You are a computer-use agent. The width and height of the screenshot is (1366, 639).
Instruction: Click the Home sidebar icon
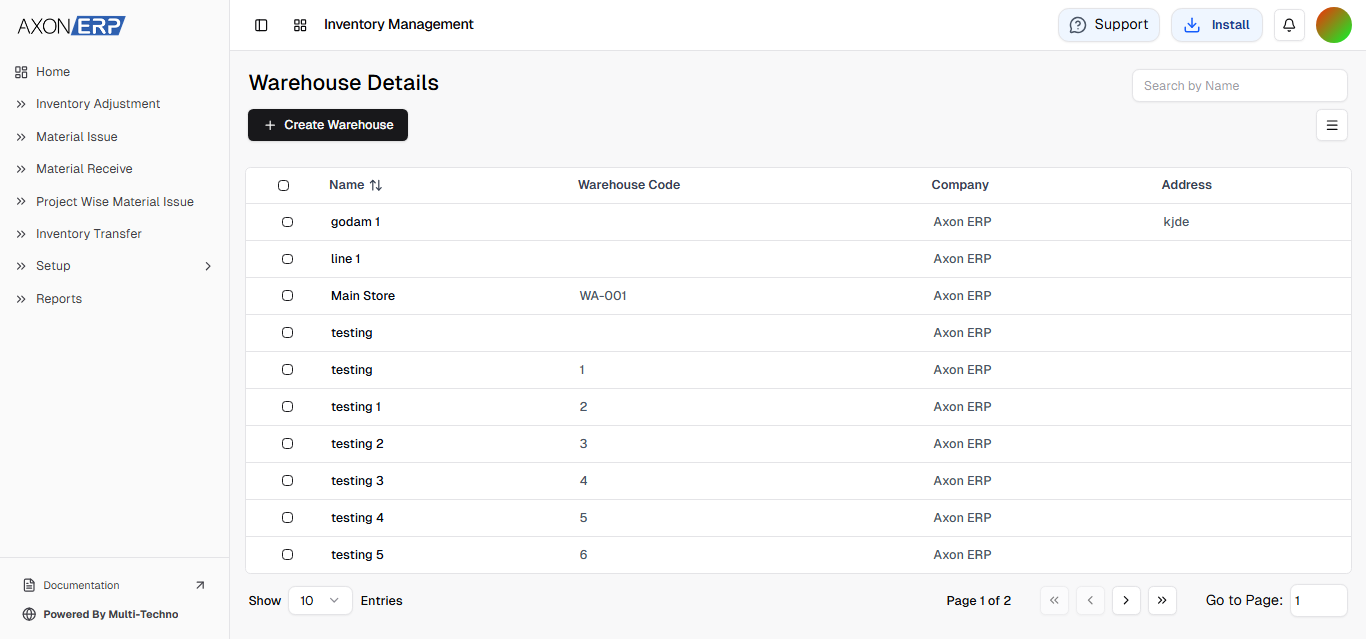(x=21, y=72)
